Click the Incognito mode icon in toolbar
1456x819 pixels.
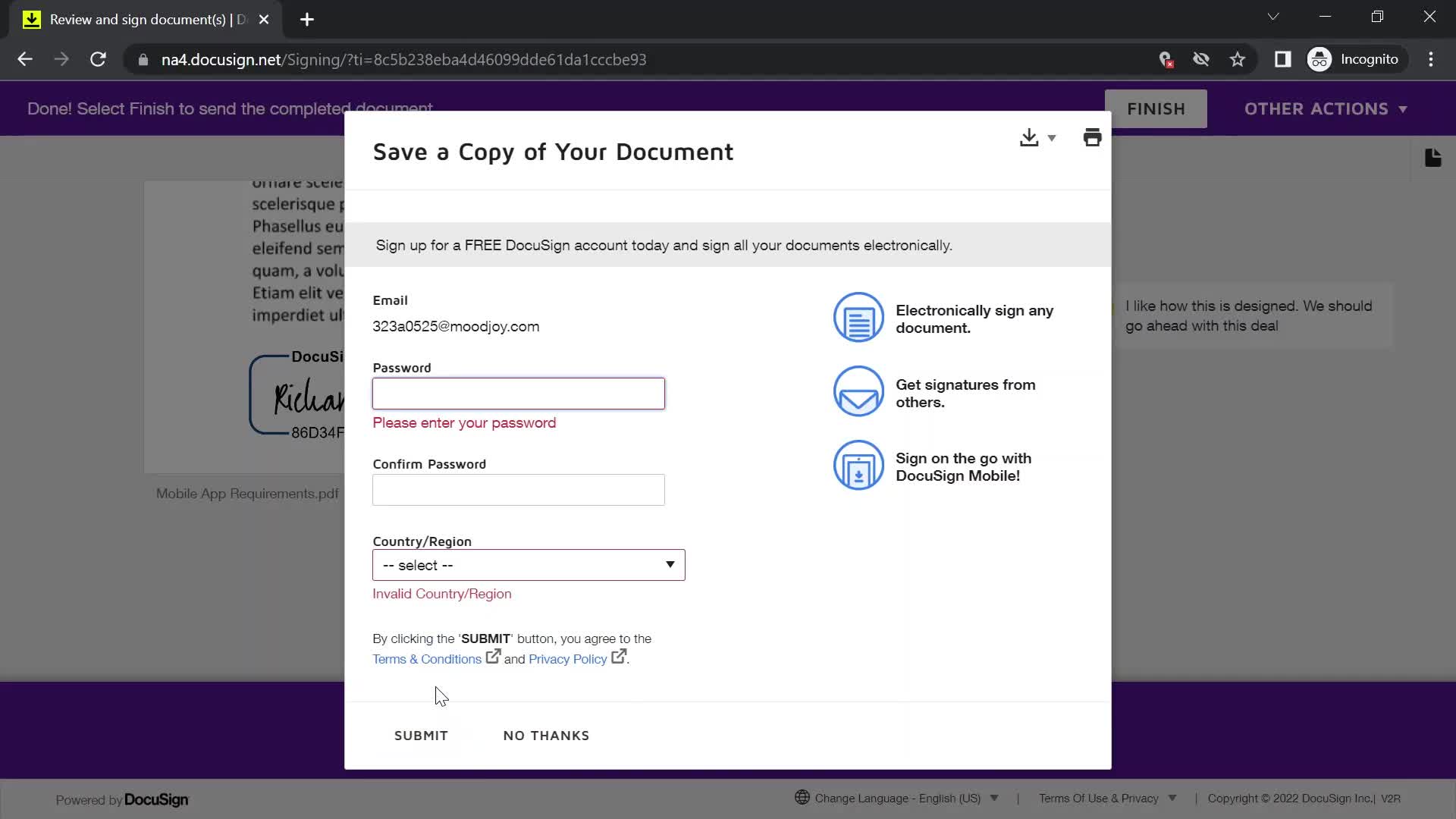point(1320,59)
